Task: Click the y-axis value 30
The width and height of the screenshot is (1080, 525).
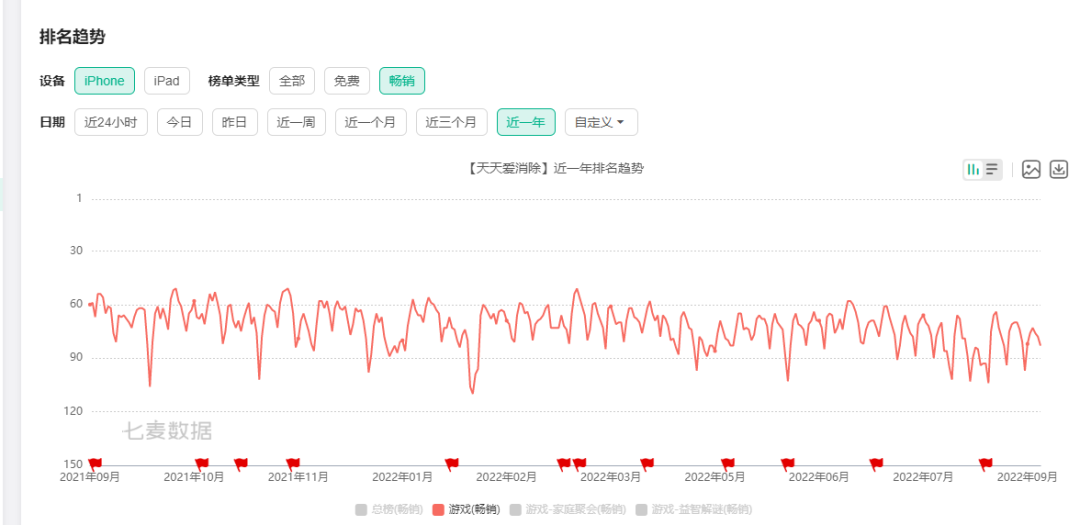Action: [x=76, y=251]
